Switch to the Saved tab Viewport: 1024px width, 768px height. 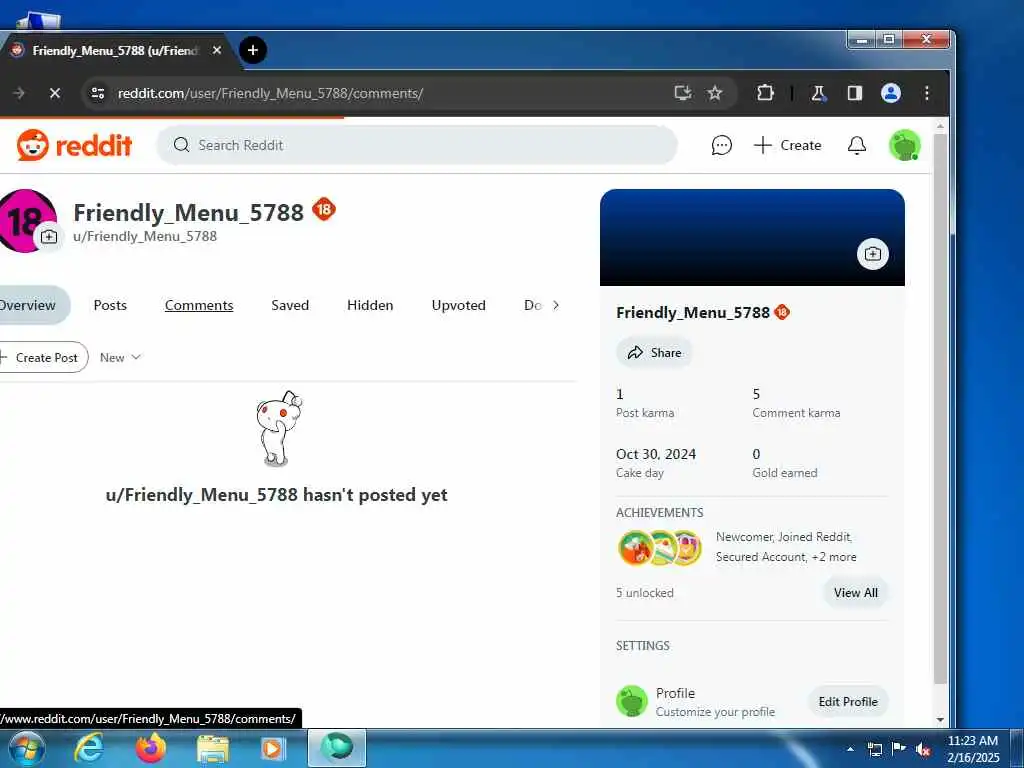point(290,305)
